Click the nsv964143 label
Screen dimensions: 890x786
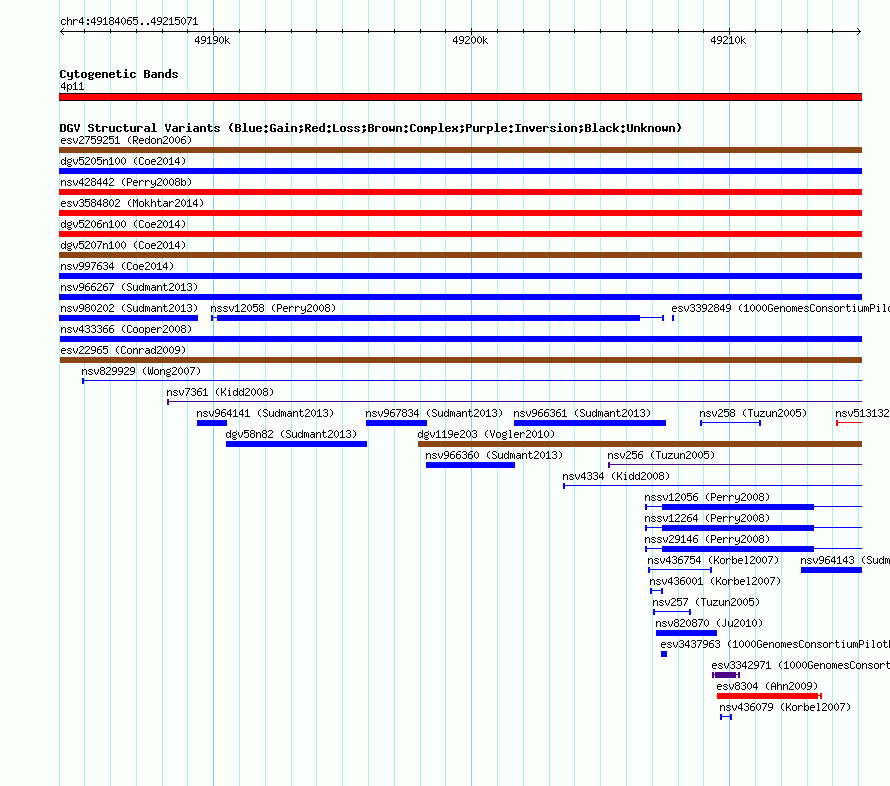[845, 560]
